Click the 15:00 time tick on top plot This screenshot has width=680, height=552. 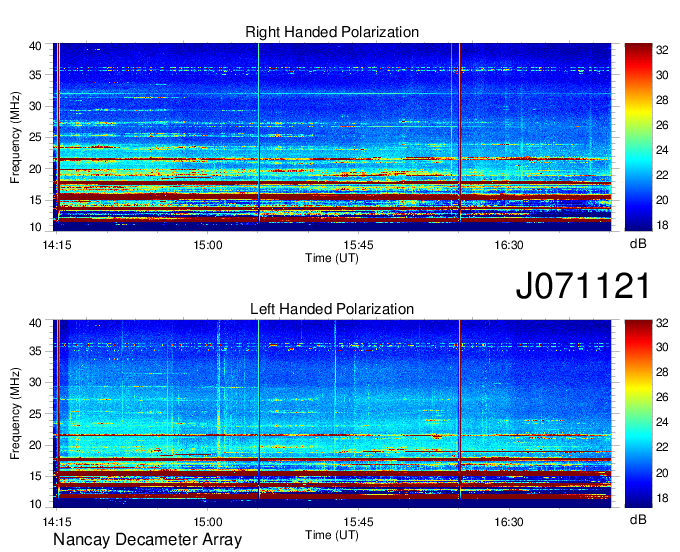207,245
